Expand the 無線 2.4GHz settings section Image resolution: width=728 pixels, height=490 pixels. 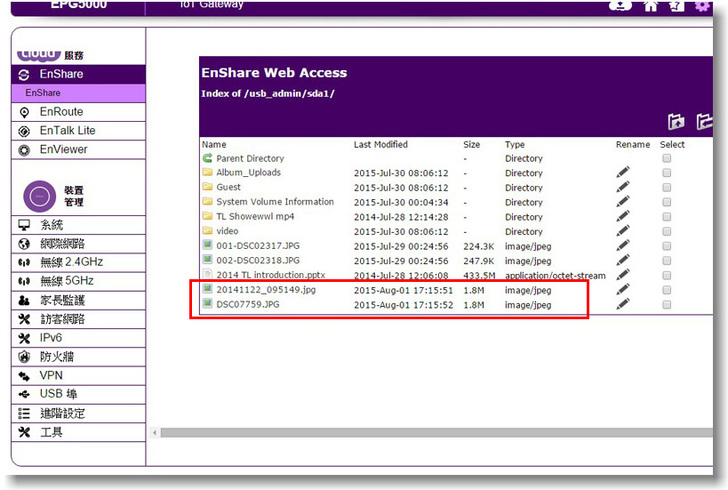(x=71, y=262)
